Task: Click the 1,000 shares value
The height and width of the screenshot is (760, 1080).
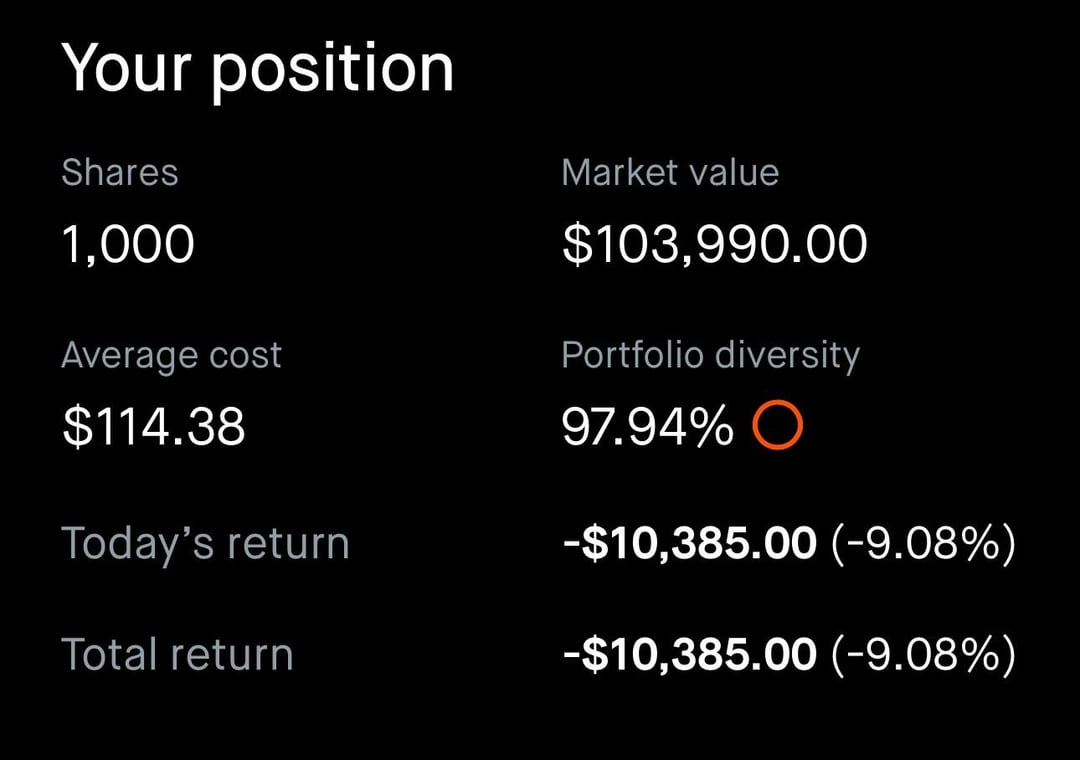Action: 128,244
